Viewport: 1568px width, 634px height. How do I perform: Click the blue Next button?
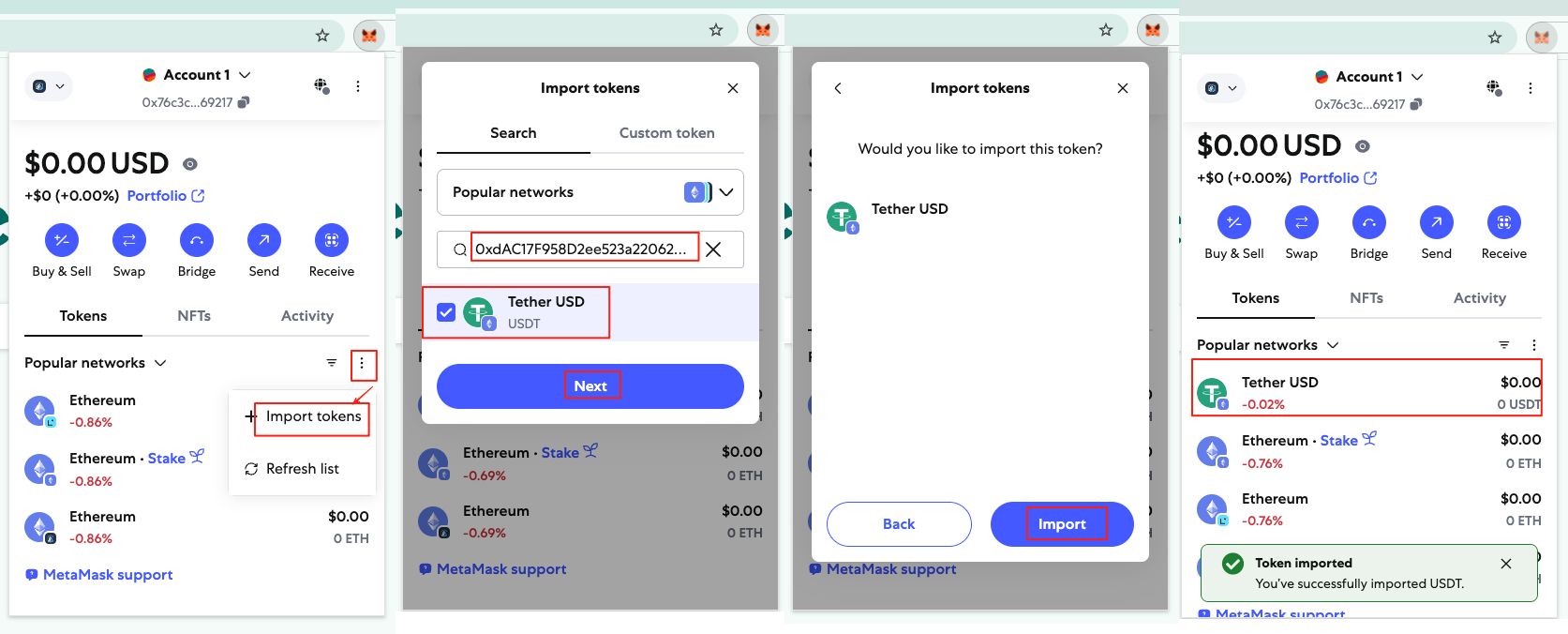590,386
